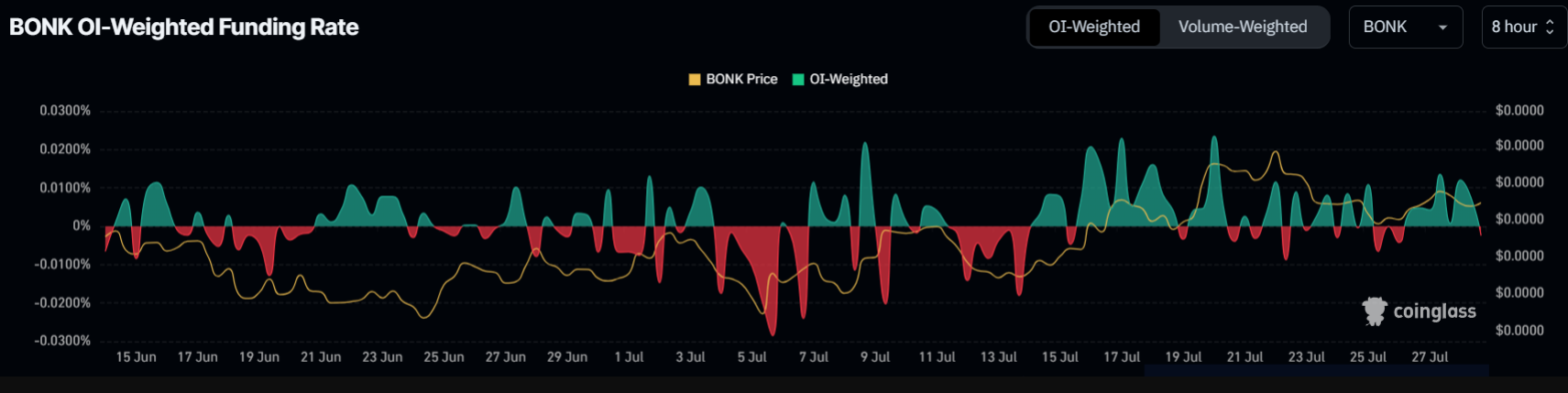This screenshot has width=1568, height=393.
Task: Click the 8 hour up-down arrows icon
Action: [1550, 27]
